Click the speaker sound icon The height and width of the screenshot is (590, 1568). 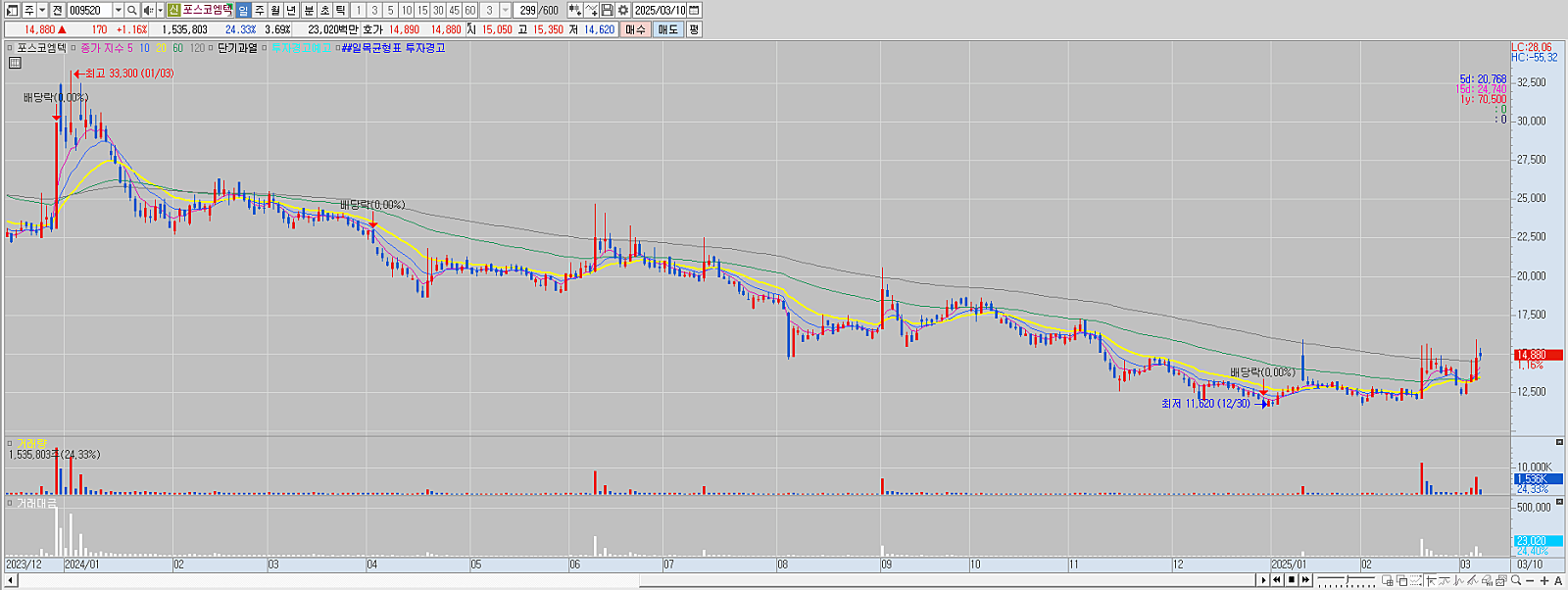(148, 10)
